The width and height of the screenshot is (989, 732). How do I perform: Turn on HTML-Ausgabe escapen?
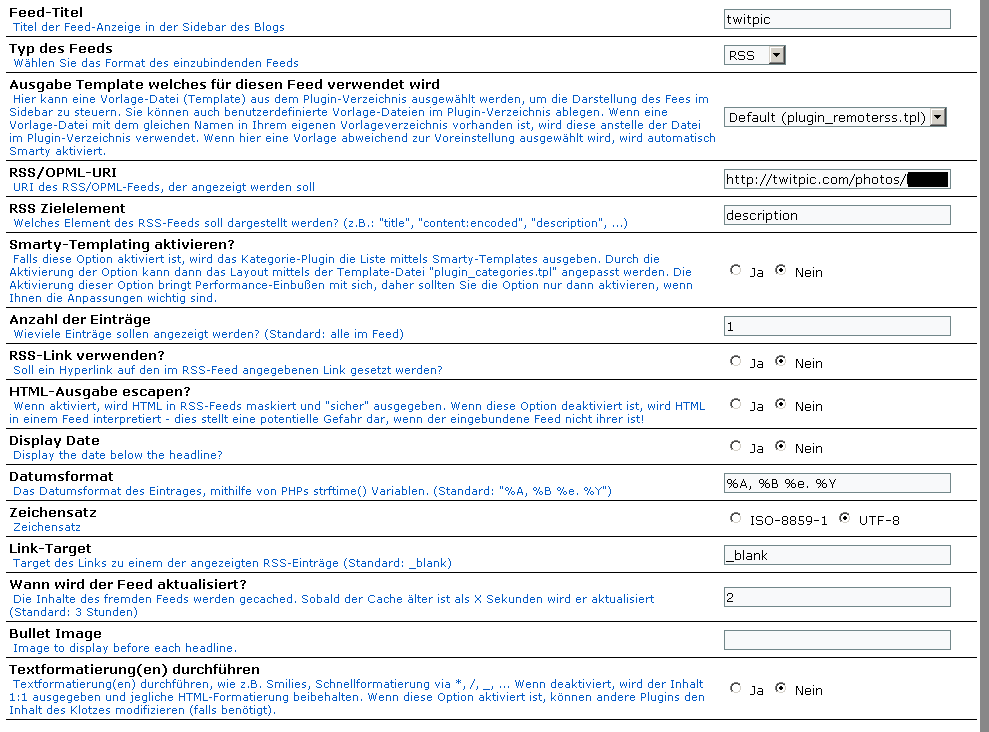pyautogui.click(x=737, y=406)
